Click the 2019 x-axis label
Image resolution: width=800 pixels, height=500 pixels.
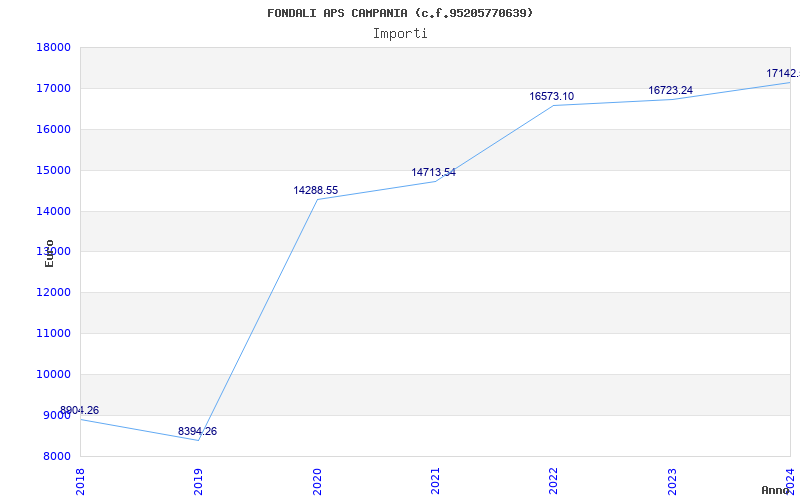click(x=198, y=481)
